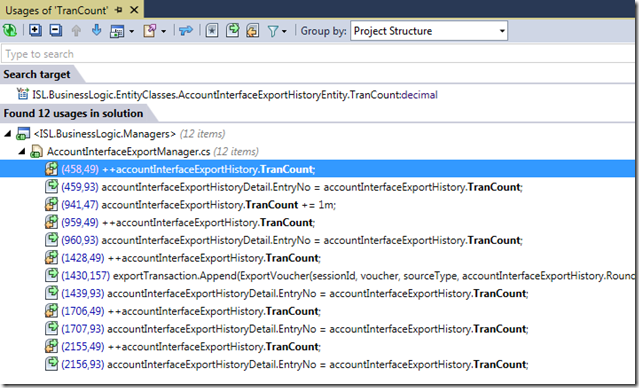Screen dimensions: 639x388
Task: Collapse the AccountInterfaceExportManager.cs node
Action: (22, 152)
